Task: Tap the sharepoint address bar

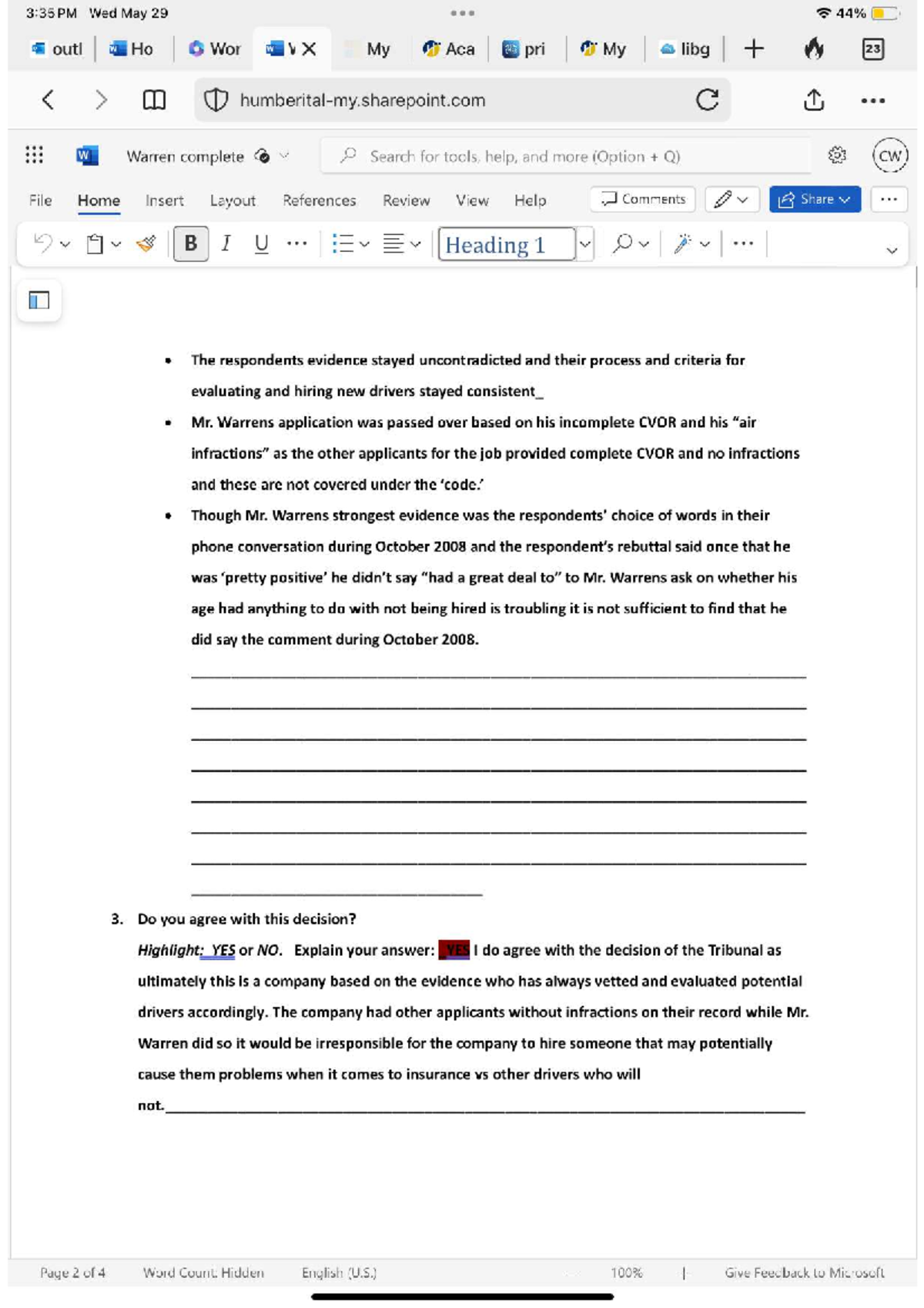Action: click(x=462, y=100)
